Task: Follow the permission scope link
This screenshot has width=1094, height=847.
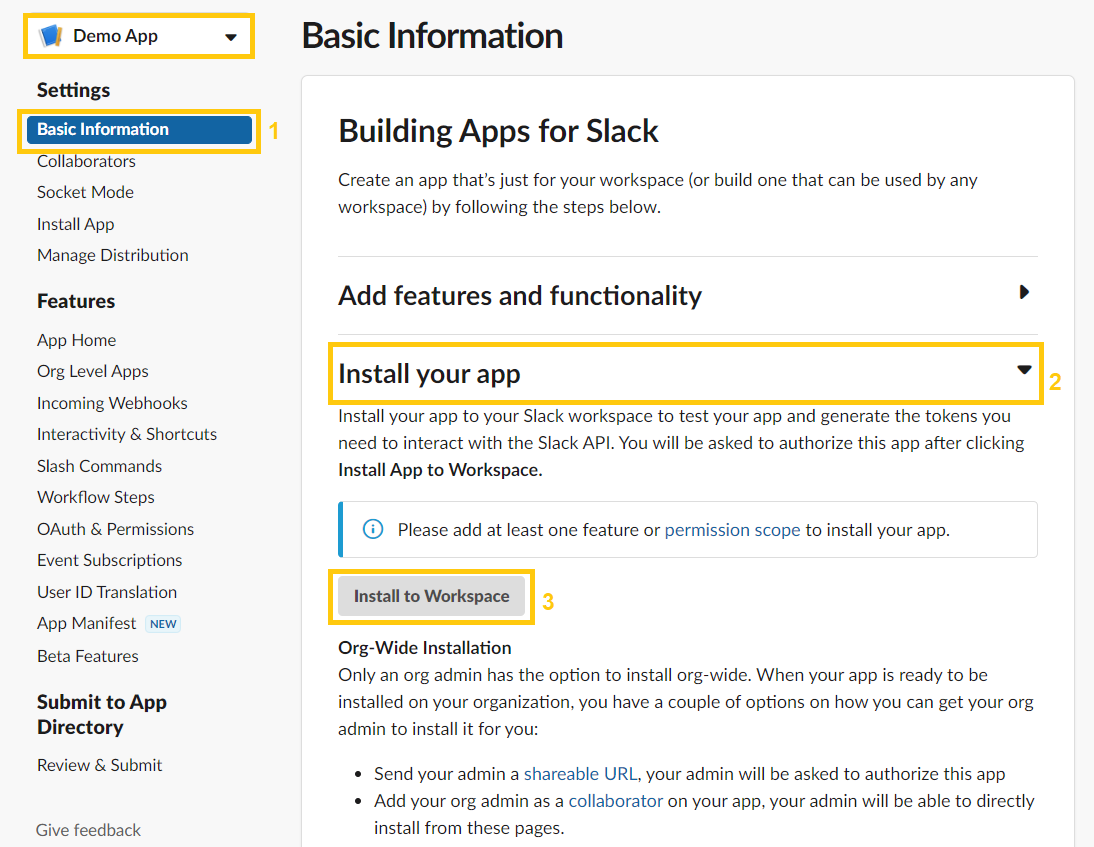Action: pos(732,530)
